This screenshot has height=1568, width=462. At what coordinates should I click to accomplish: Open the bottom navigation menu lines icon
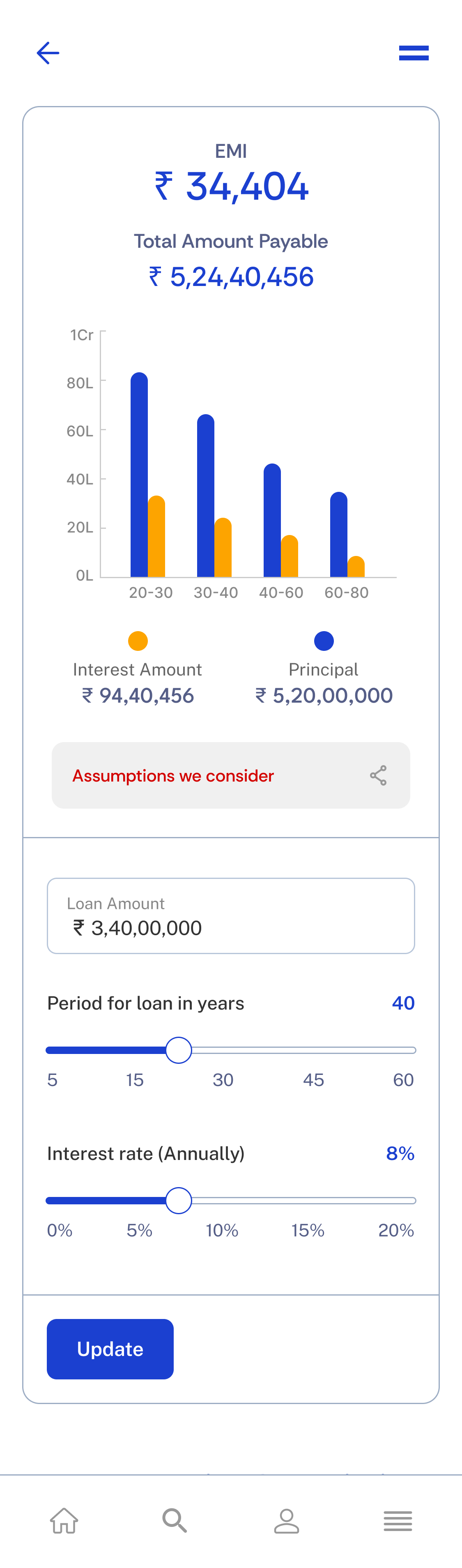pos(398,1520)
